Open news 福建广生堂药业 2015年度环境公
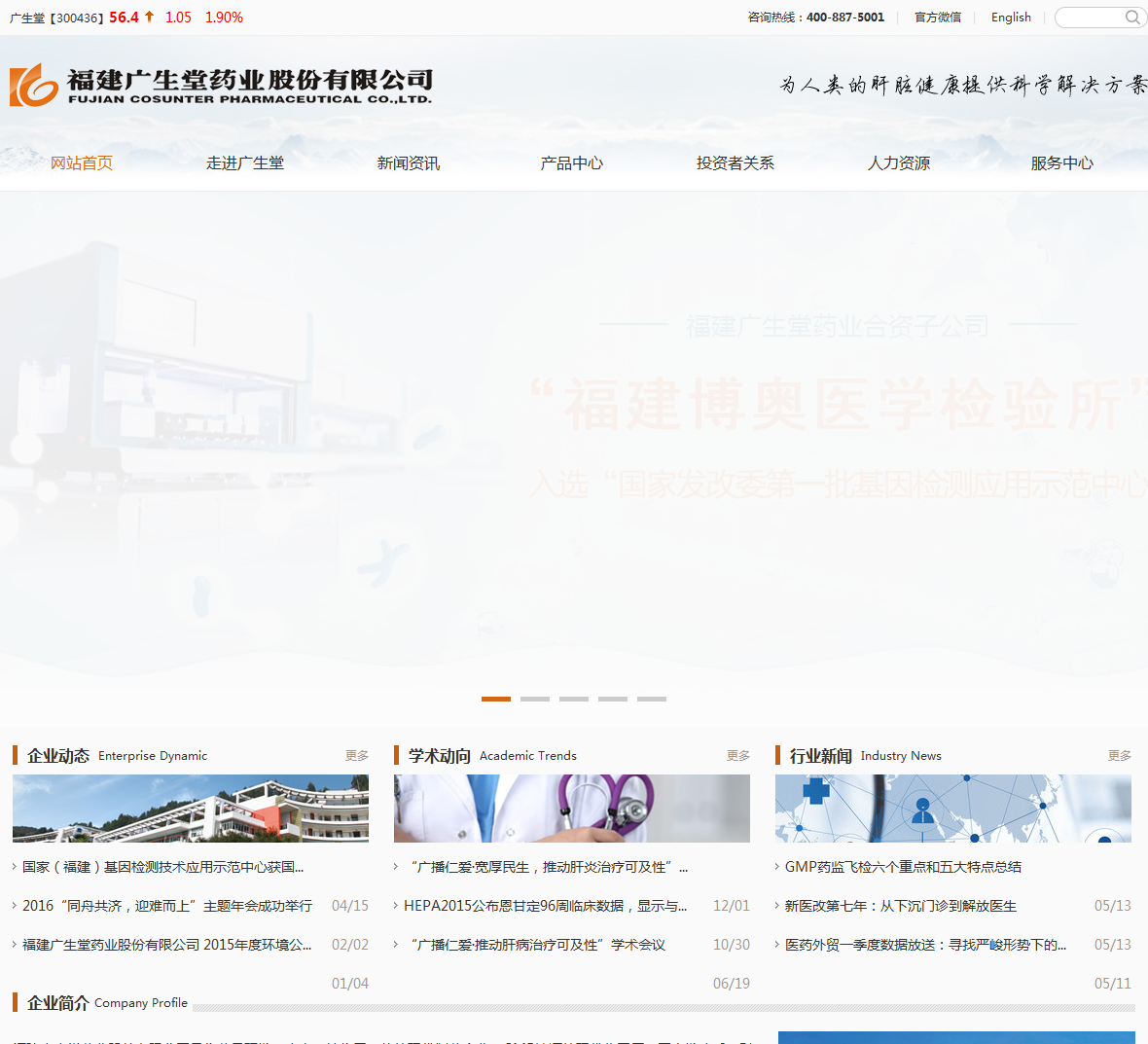The height and width of the screenshot is (1044, 1148). point(167,945)
